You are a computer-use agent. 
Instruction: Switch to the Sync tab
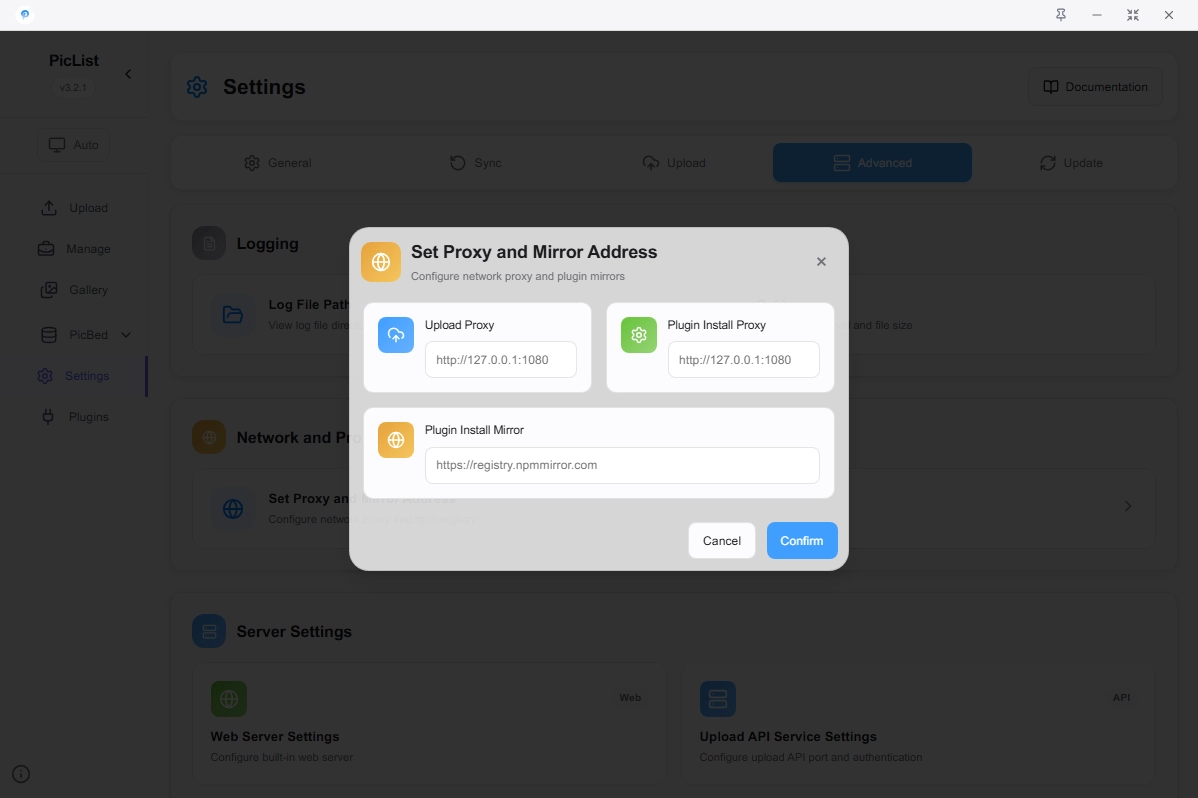pos(475,163)
